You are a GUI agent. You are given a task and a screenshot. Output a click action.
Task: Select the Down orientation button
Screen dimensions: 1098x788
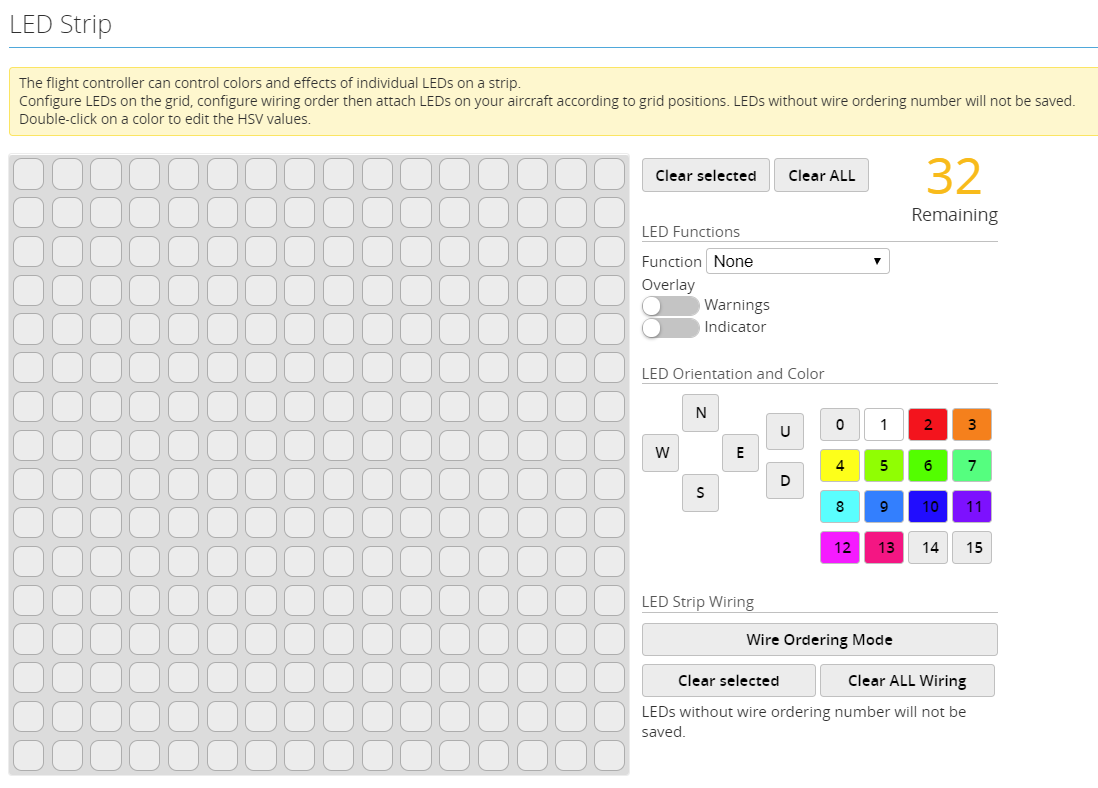(785, 480)
